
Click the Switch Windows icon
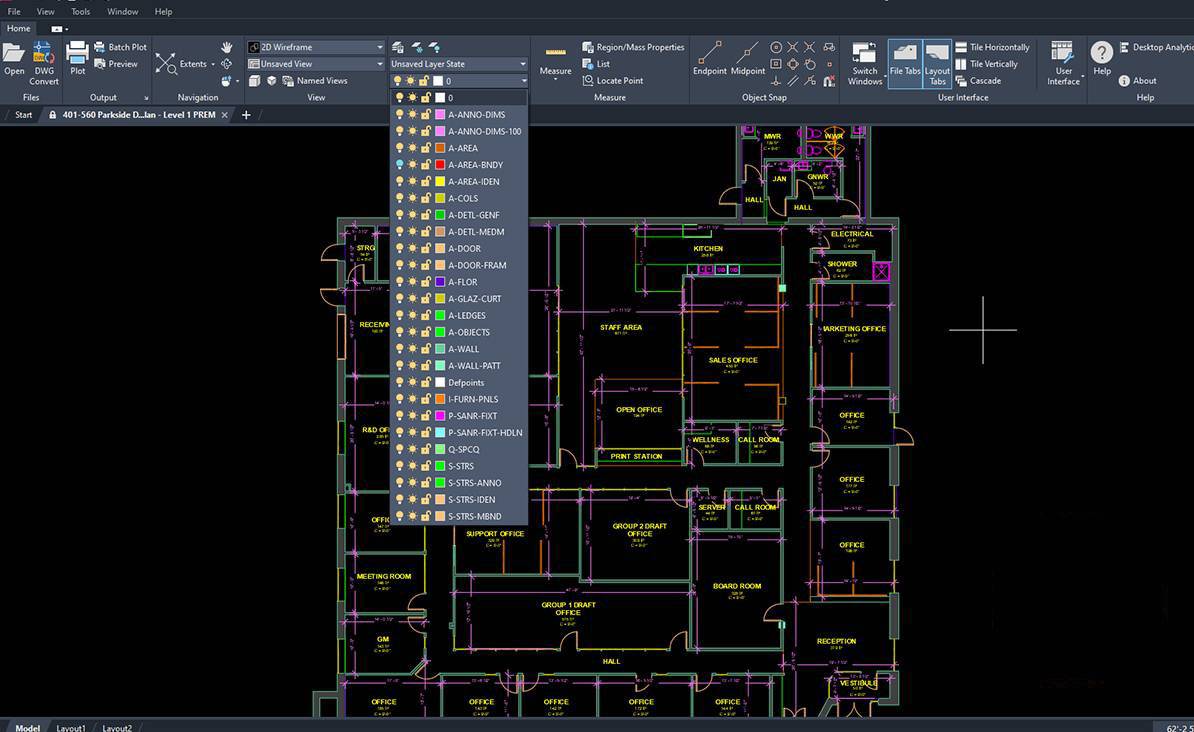865,62
